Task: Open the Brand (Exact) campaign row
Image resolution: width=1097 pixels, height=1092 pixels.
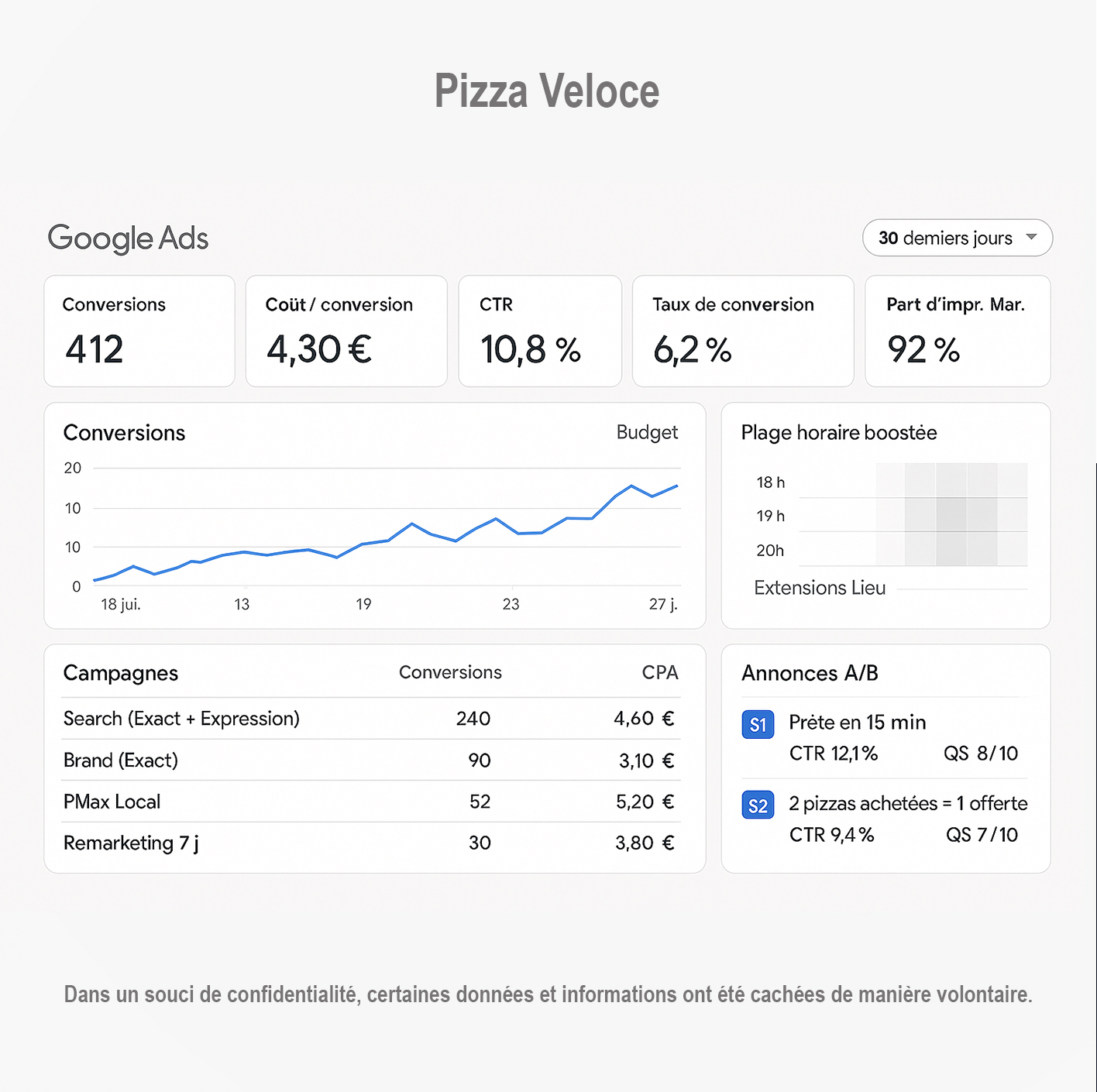Action: click(121, 761)
